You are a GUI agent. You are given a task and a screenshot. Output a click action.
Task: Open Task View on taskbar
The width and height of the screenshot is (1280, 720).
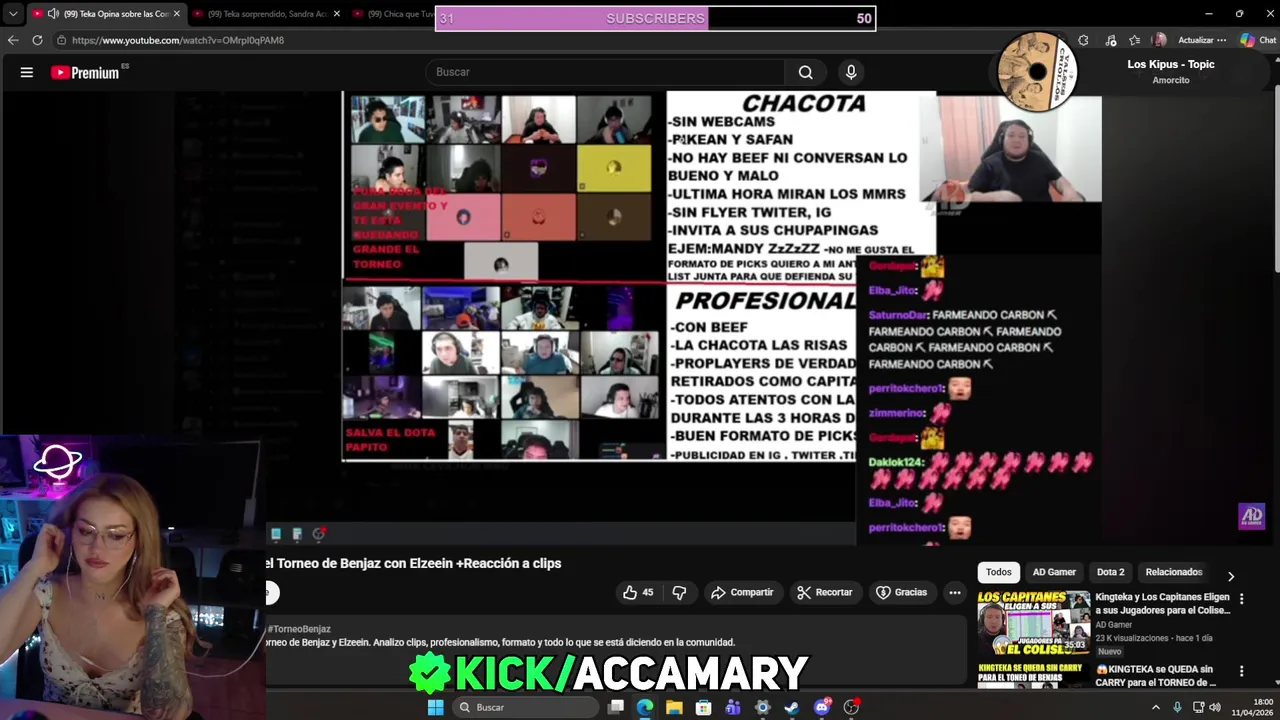click(616, 707)
